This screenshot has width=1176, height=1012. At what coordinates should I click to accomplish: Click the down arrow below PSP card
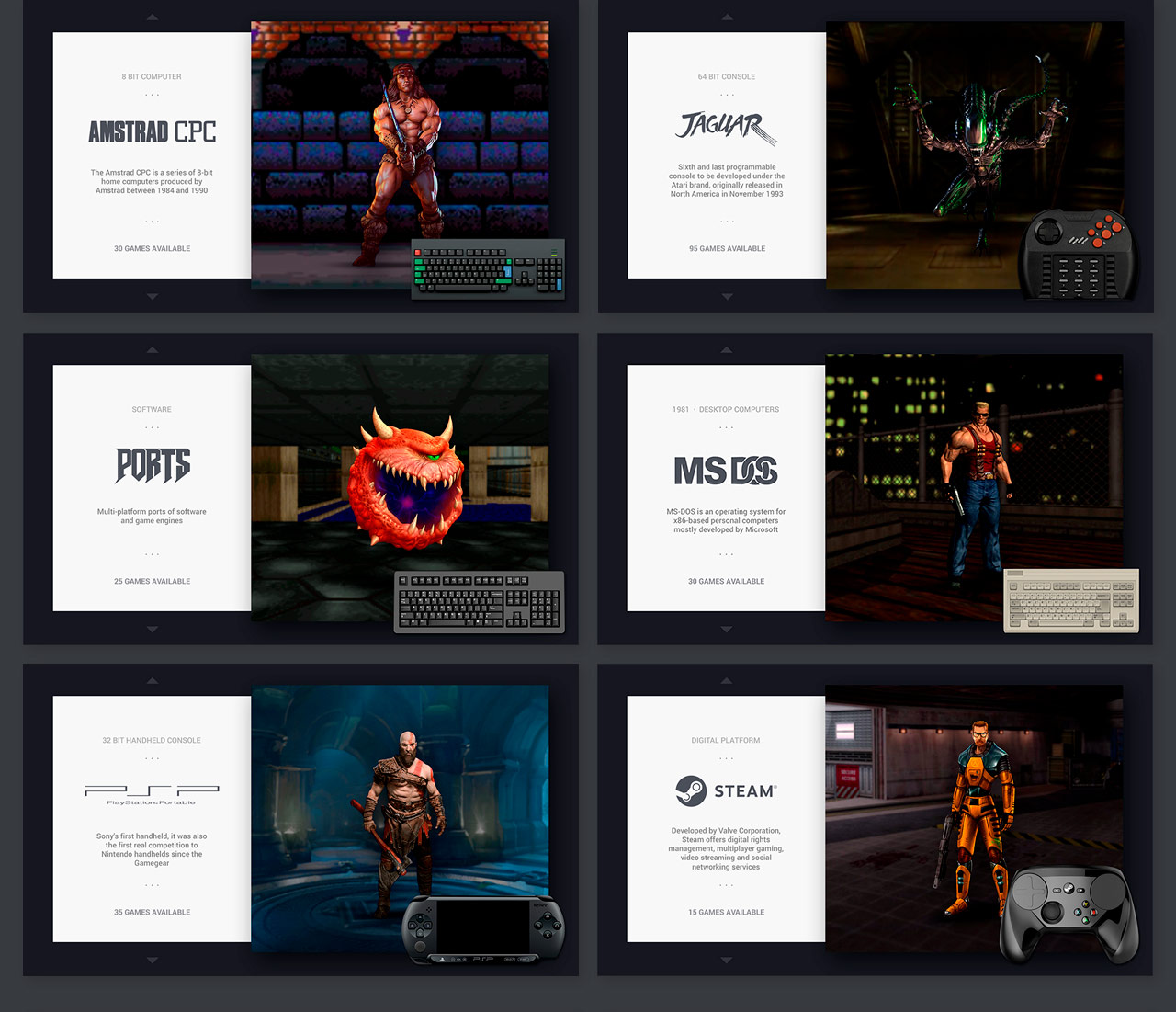pyautogui.click(x=153, y=960)
